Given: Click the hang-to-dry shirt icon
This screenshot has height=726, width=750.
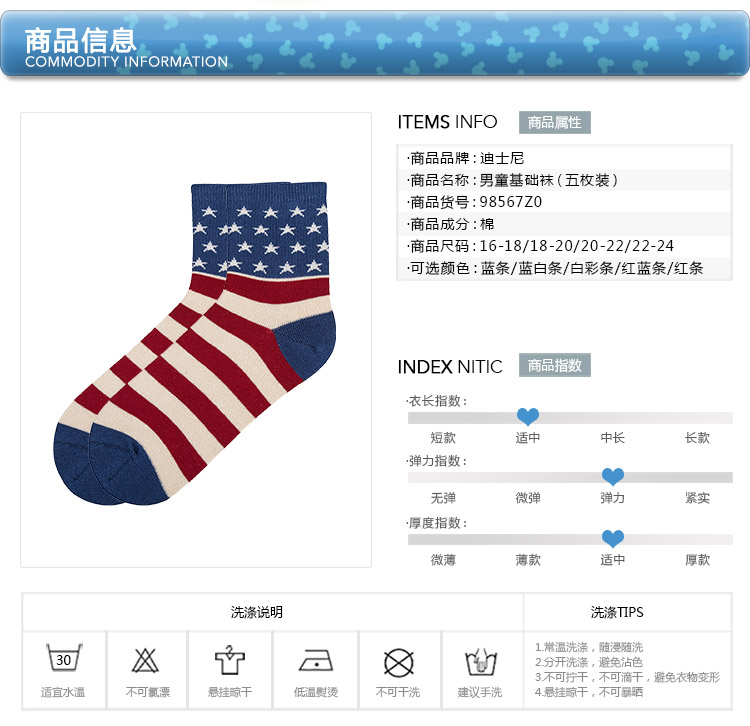Looking at the screenshot, I should pyautogui.click(x=230, y=660).
